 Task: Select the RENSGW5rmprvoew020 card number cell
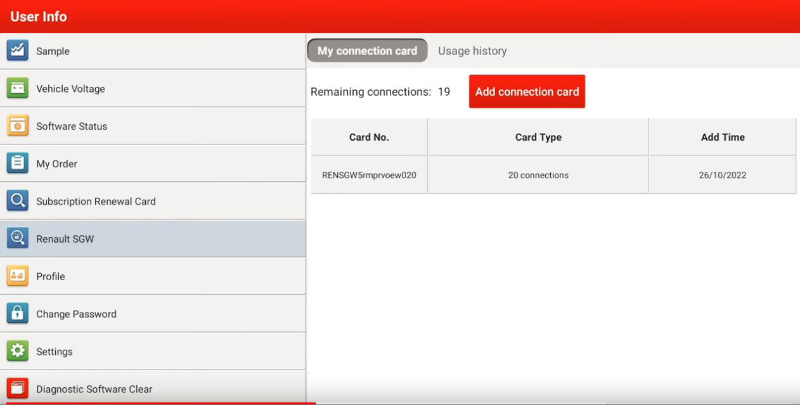369,175
